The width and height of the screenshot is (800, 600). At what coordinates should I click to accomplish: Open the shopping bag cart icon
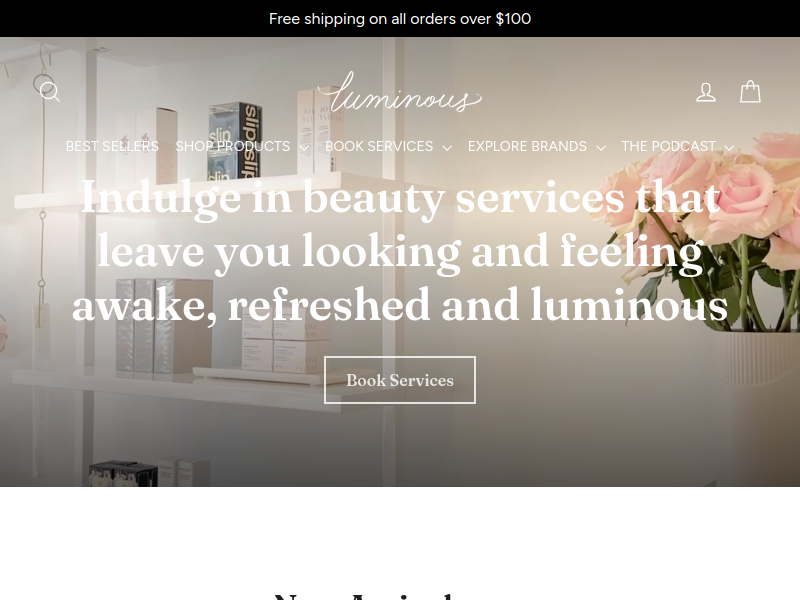coord(750,92)
